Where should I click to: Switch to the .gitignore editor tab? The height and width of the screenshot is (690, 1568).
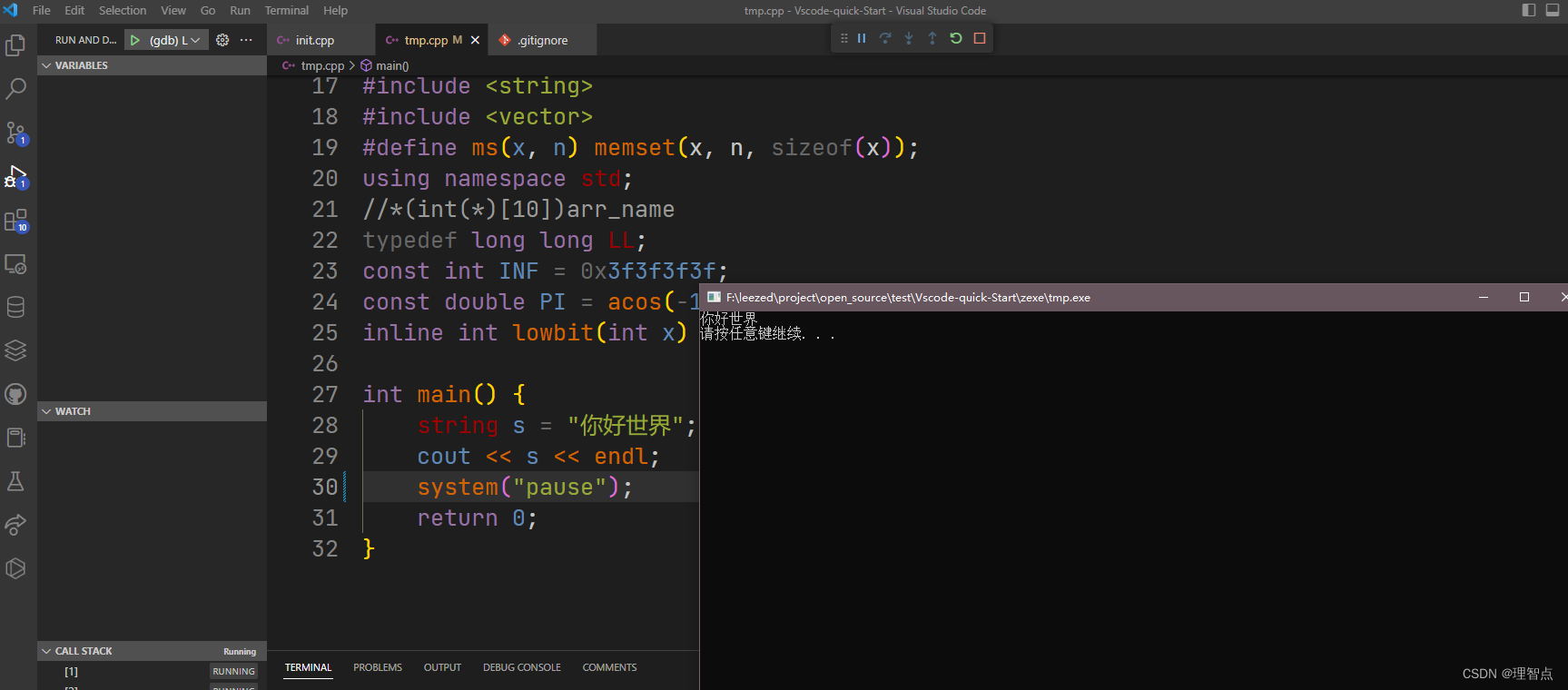(x=542, y=40)
